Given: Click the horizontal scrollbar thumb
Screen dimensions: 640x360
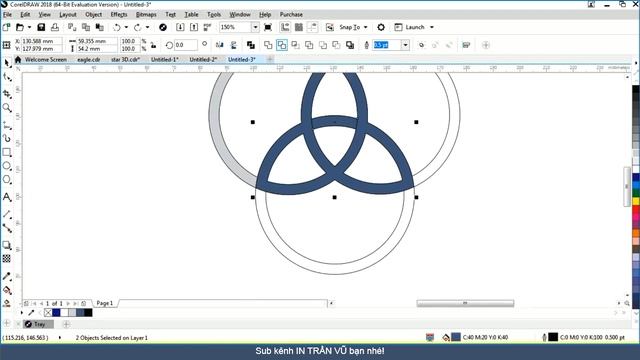Looking at the screenshot, I should (x=465, y=303).
